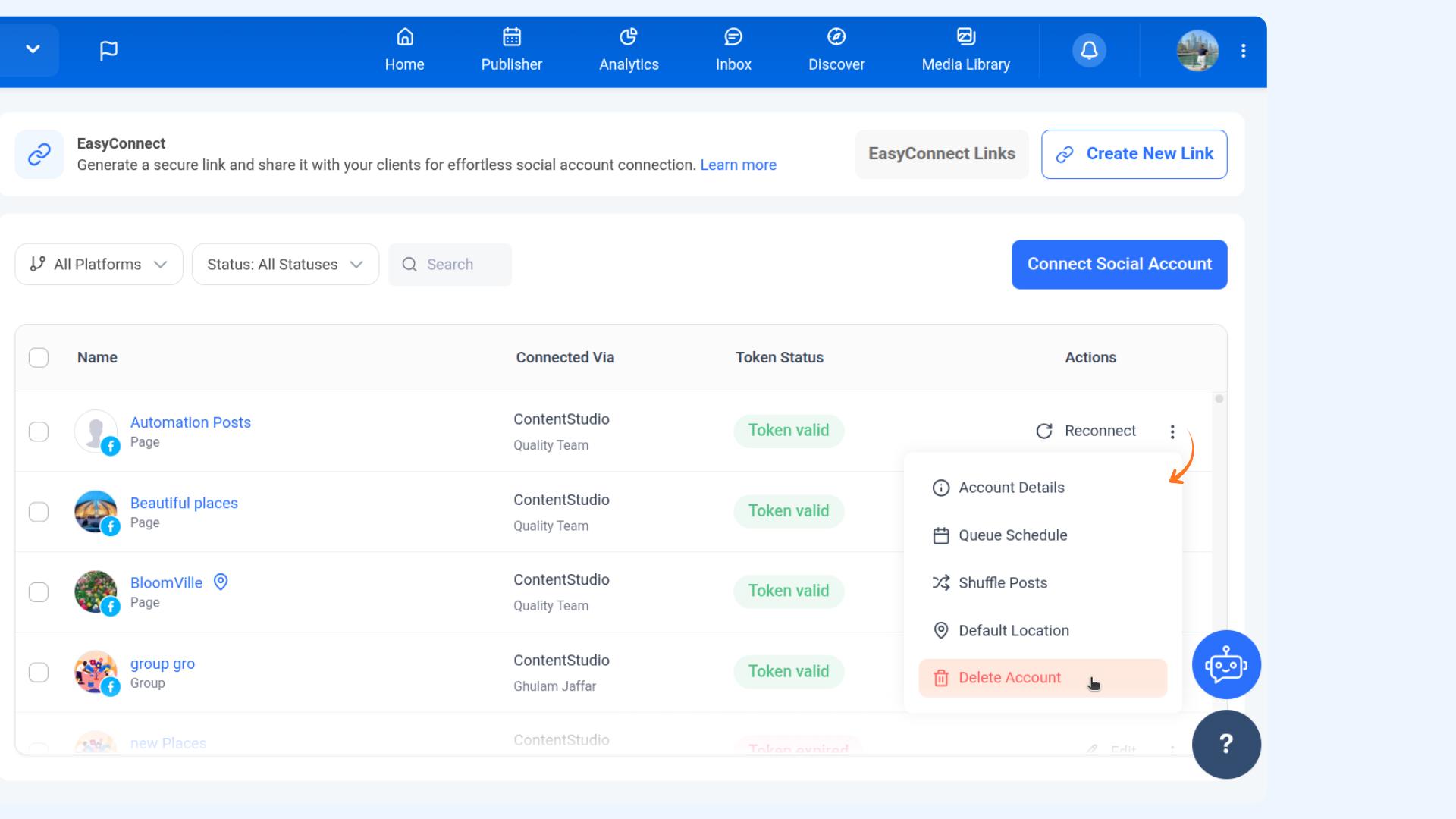The width and height of the screenshot is (1456, 819).
Task: Click Token valid badge for Beautiful places
Action: (789, 511)
